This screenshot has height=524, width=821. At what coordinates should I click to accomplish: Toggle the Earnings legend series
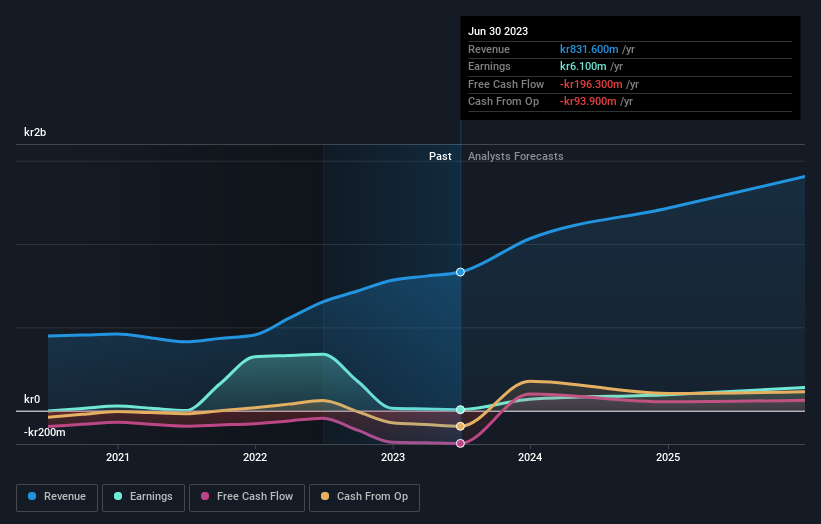tap(143, 497)
